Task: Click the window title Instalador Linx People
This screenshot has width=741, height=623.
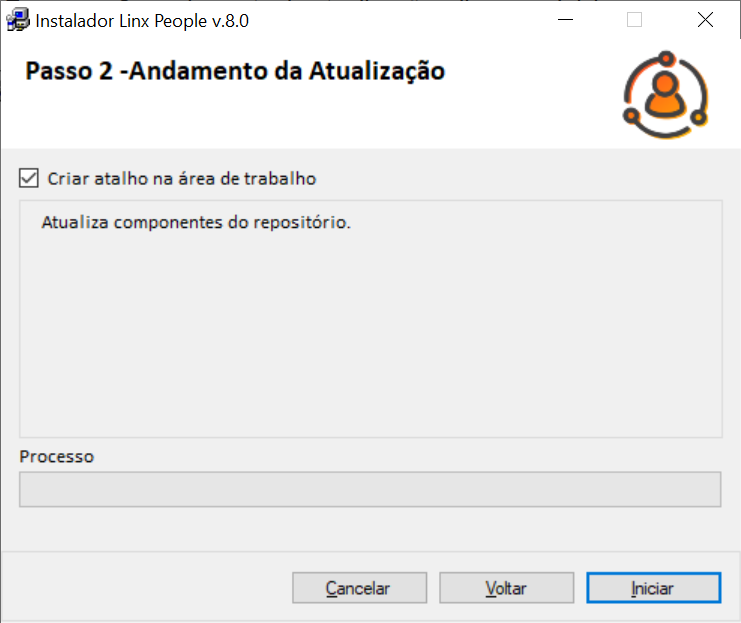Action: [142, 21]
